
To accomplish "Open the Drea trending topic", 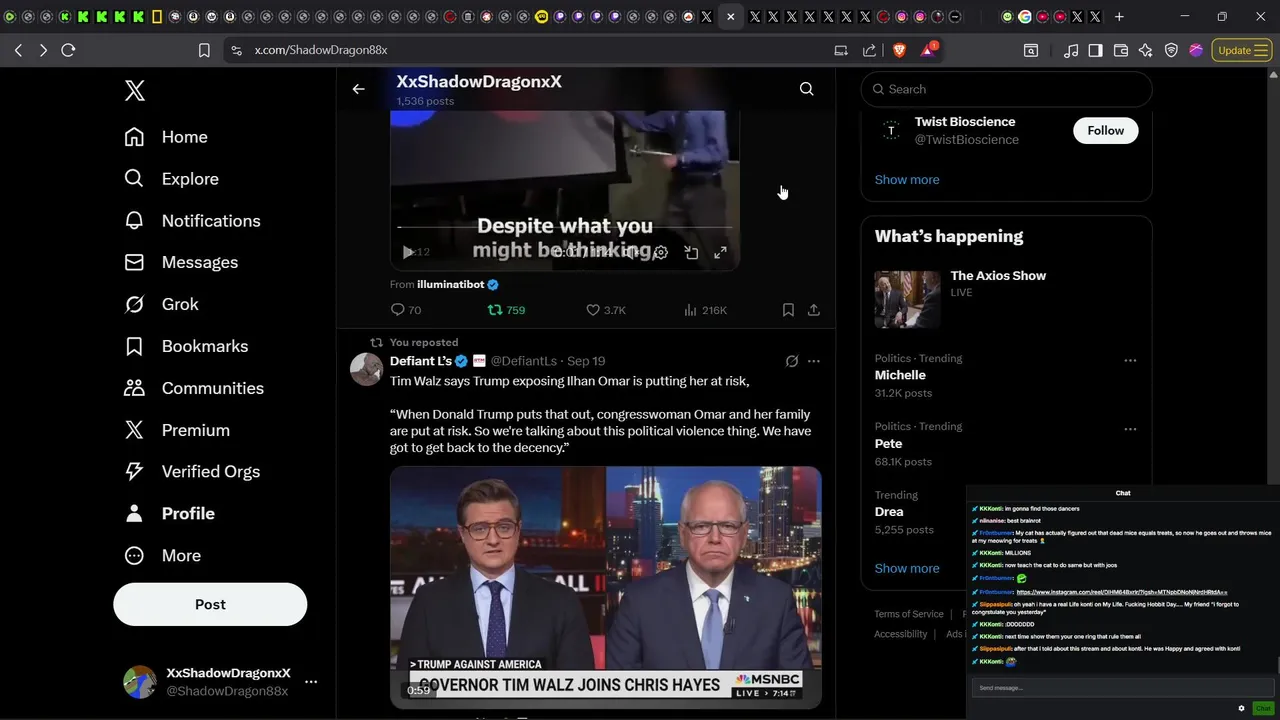I will point(889,511).
